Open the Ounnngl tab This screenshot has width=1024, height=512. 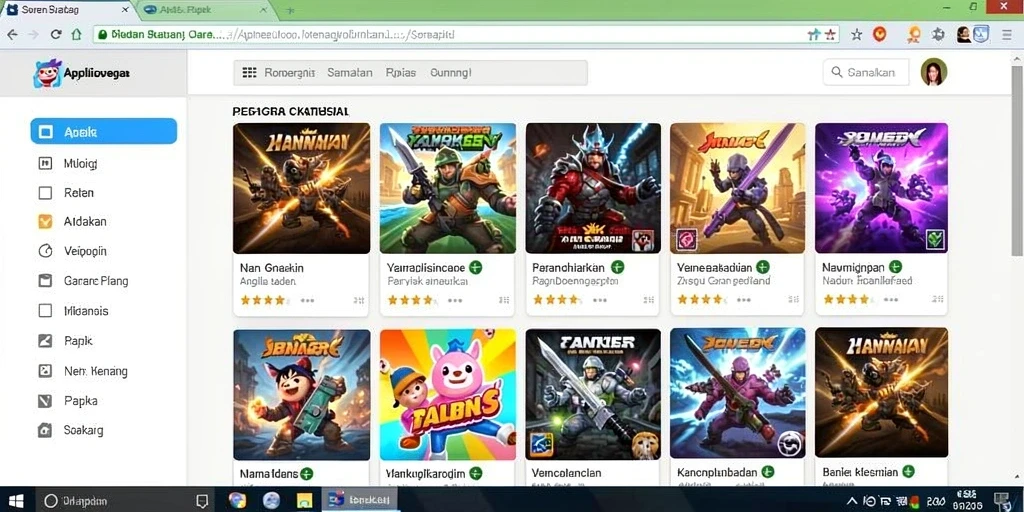tap(451, 72)
